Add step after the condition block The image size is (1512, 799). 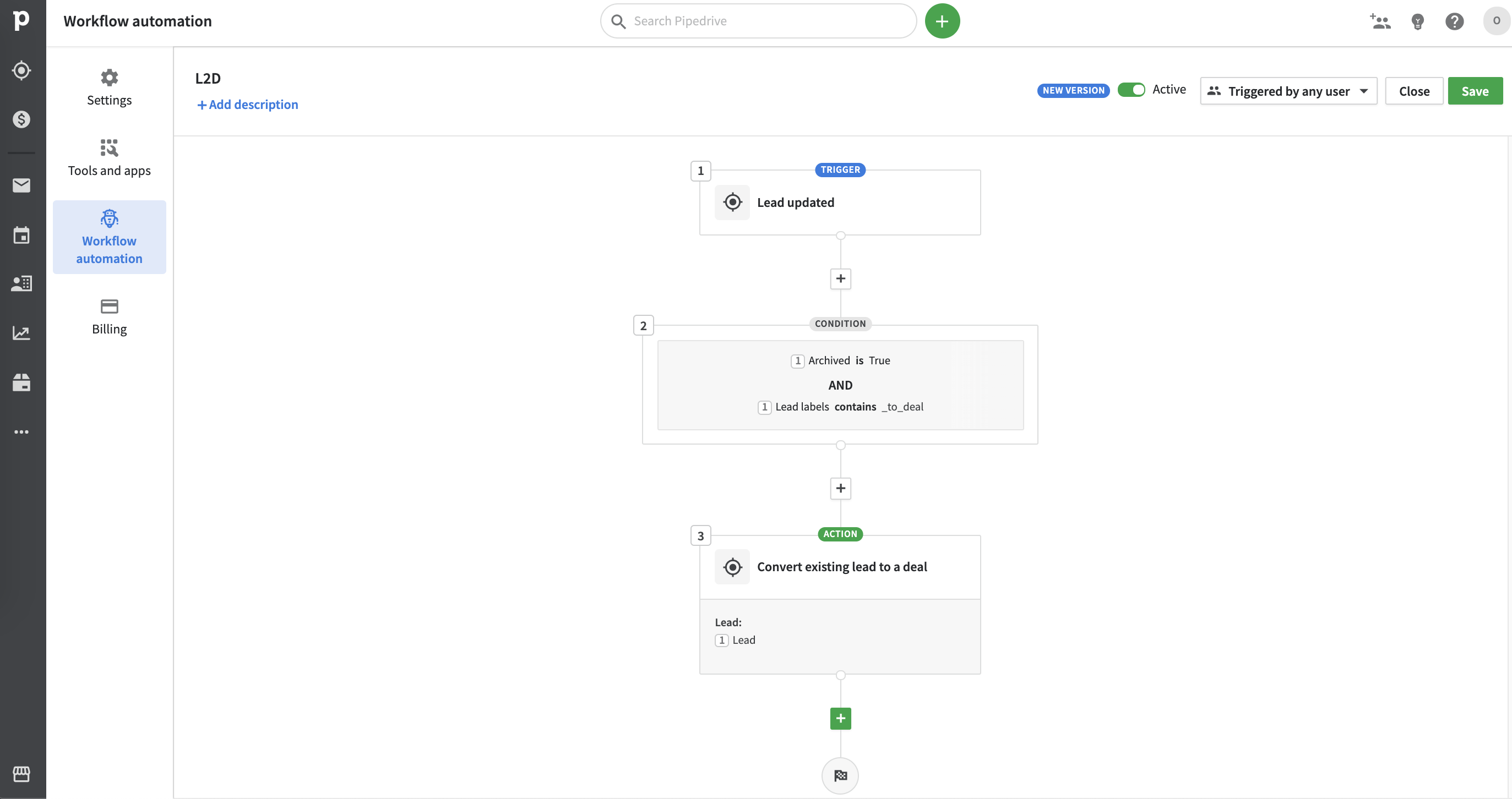click(x=841, y=488)
